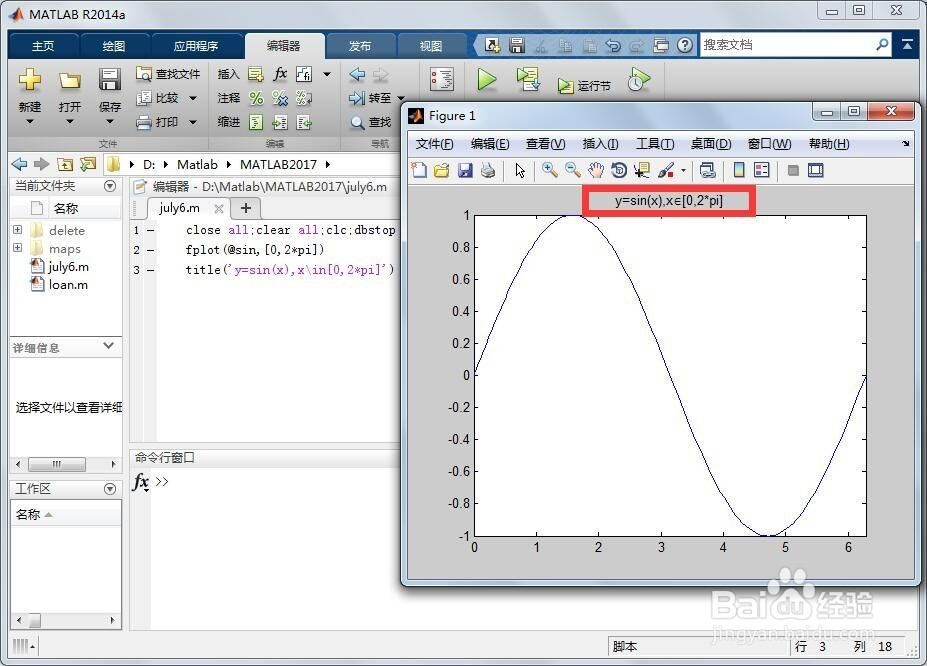927x666 pixels.
Task: Open Figure 1 Help (帮助) menu
Action: point(829,144)
